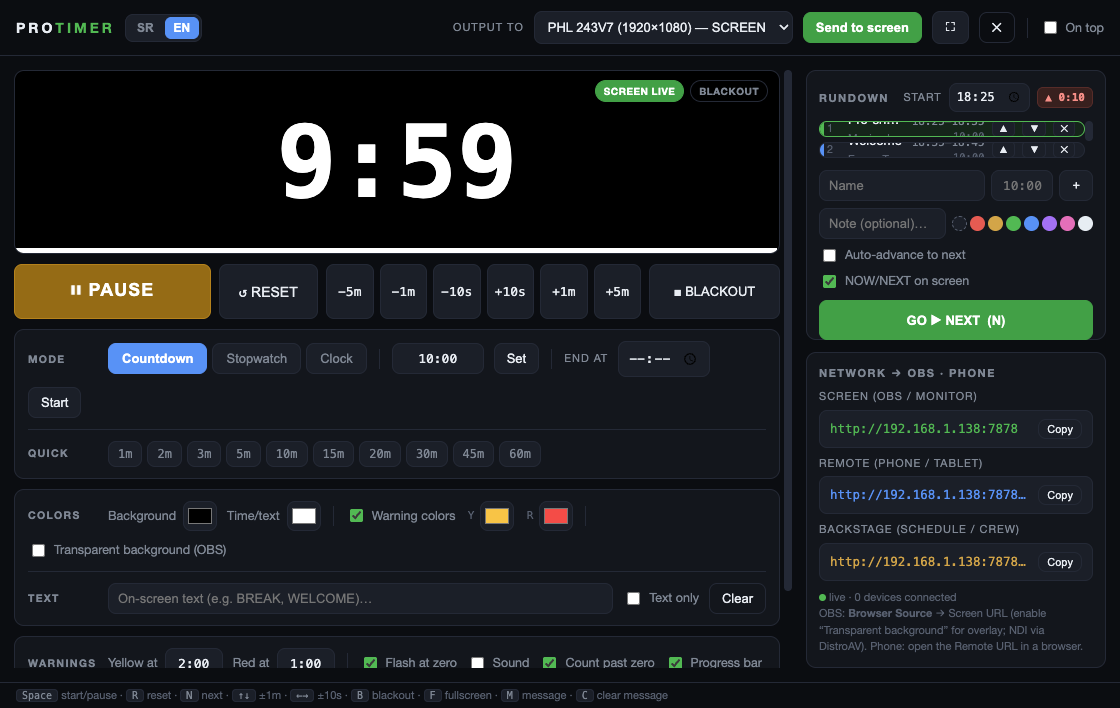Add rundown item with plus button
1120x708 pixels.
(1076, 186)
